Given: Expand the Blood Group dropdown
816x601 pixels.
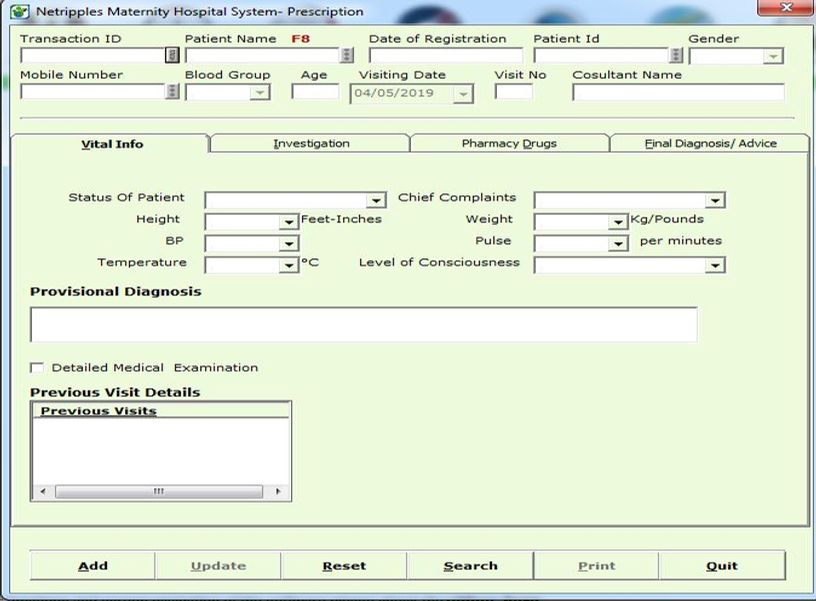Looking at the screenshot, I should tap(259, 93).
